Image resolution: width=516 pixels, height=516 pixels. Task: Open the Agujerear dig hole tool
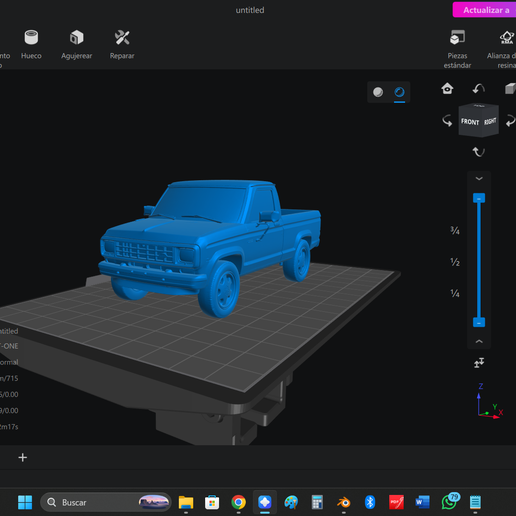(77, 44)
